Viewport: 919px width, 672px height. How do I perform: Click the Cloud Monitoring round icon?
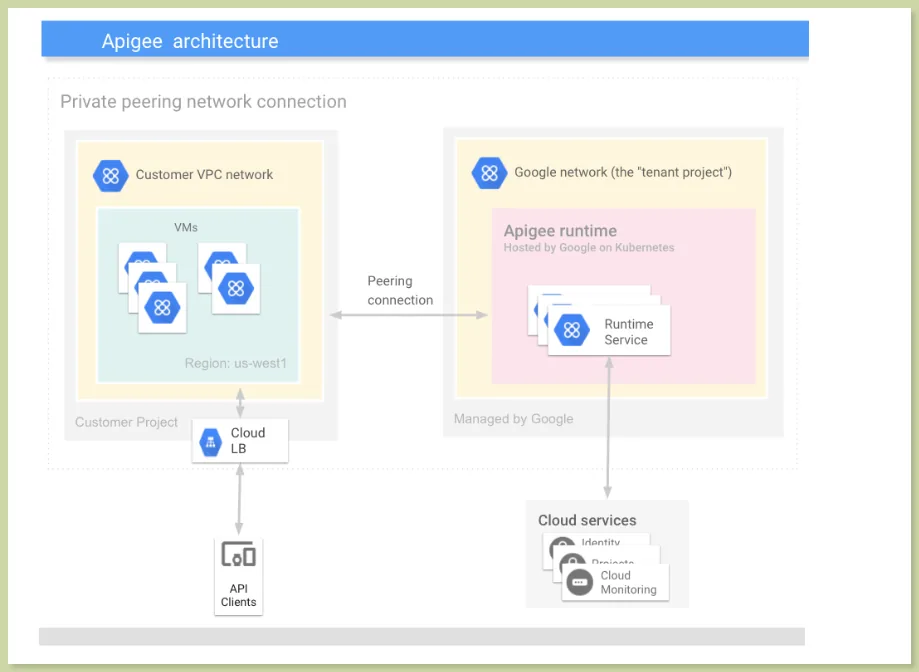(580, 582)
